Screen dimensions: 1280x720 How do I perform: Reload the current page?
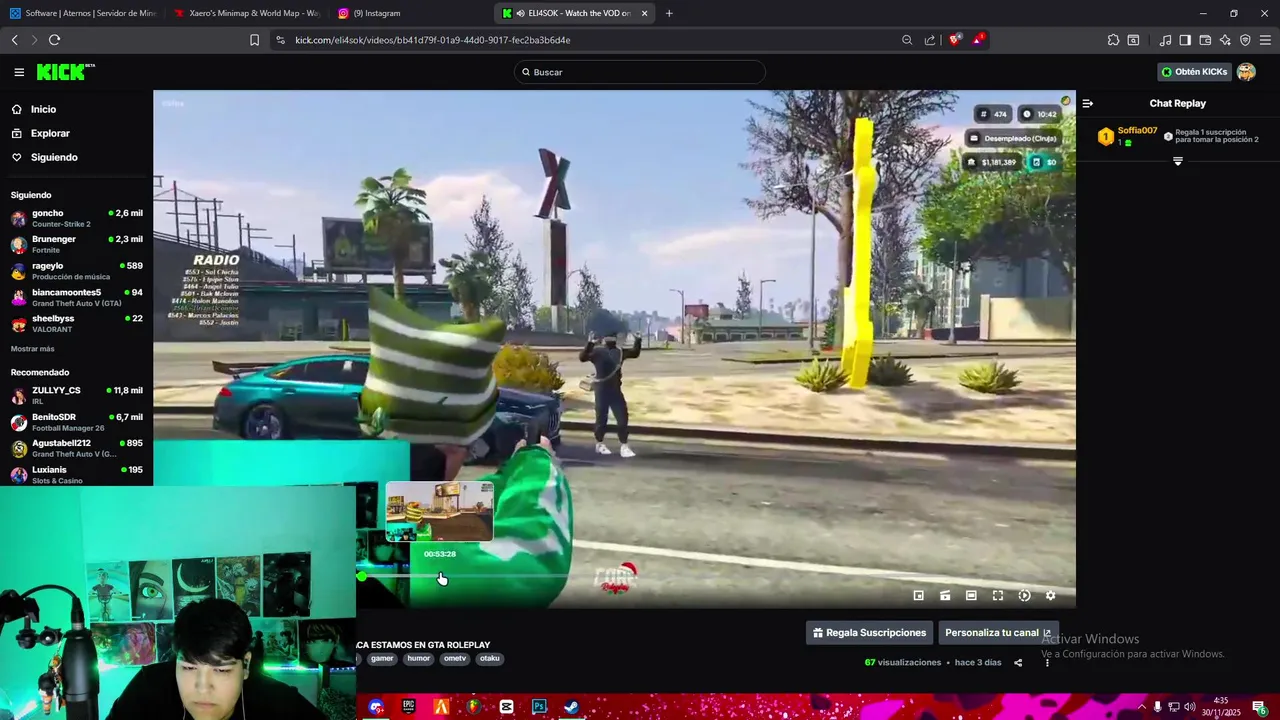(54, 40)
